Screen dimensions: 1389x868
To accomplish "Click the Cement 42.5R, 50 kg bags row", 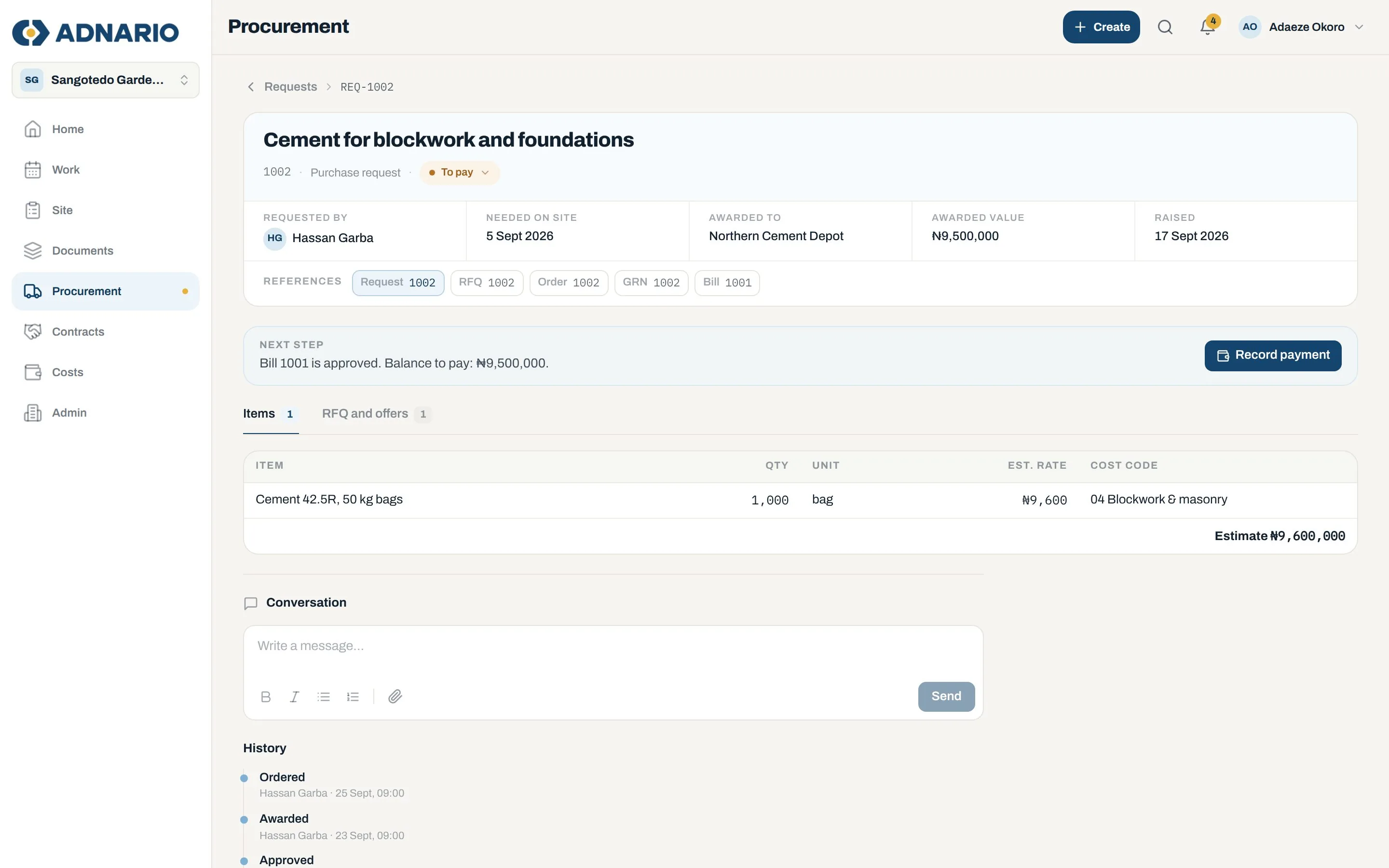I will 800,500.
